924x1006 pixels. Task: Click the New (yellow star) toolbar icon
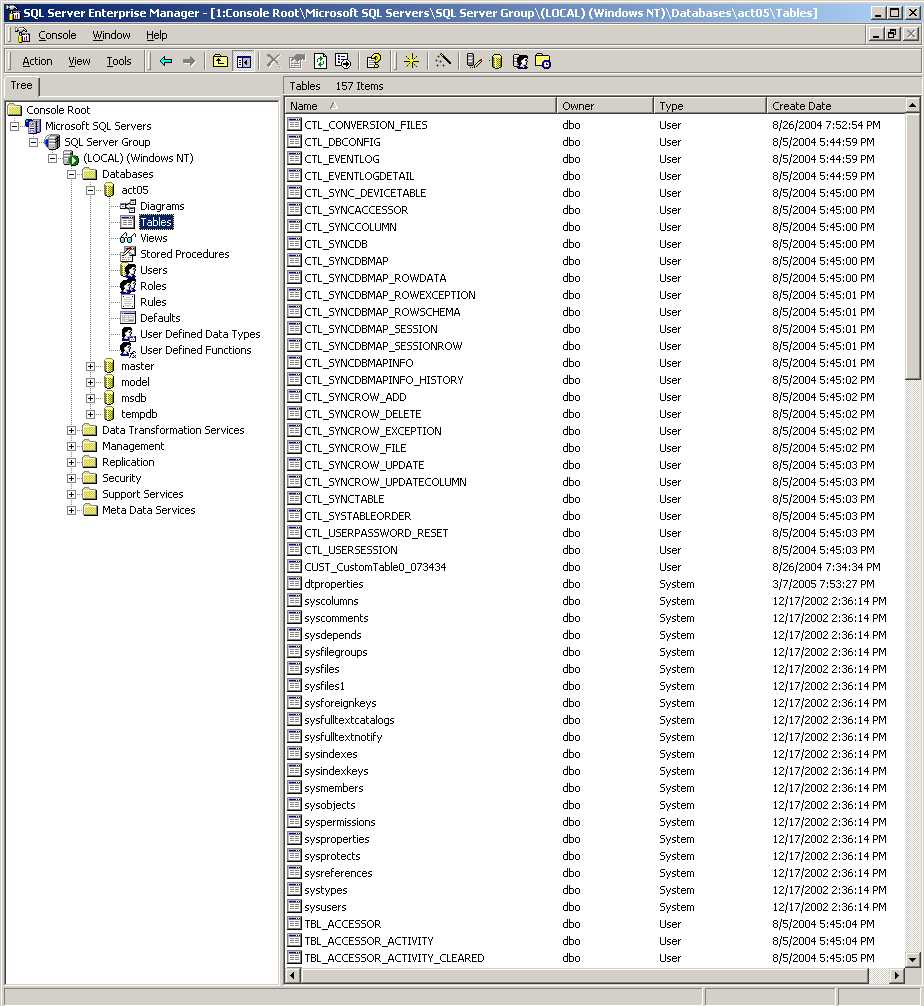point(411,62)
